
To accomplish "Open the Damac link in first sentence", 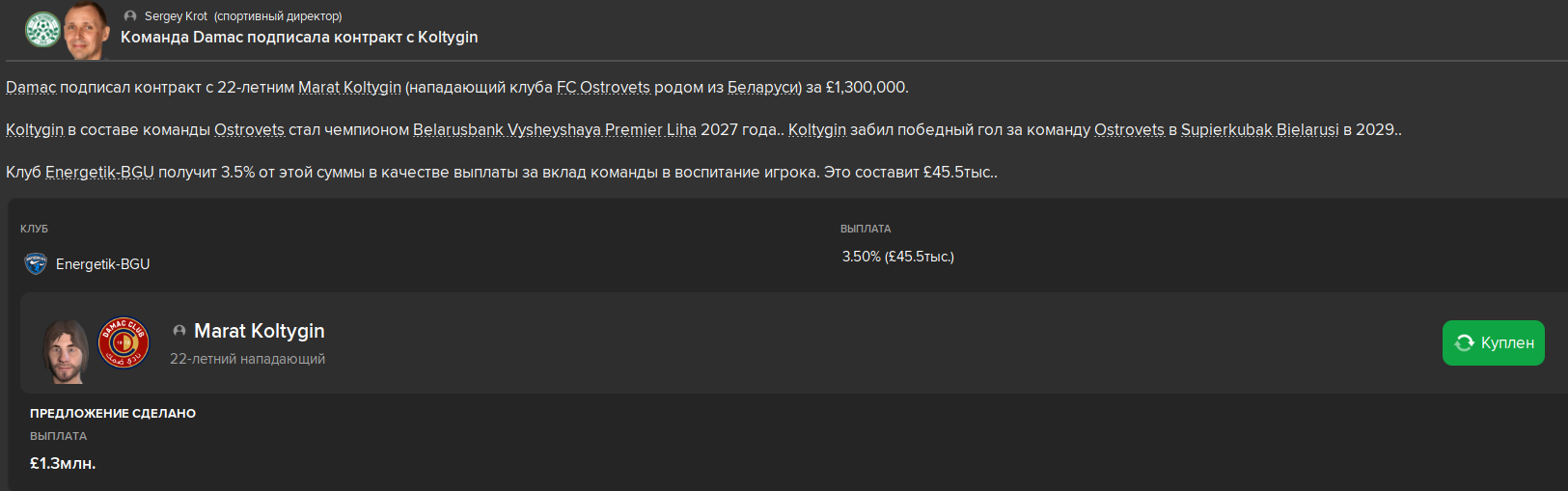I will [31, 87].
